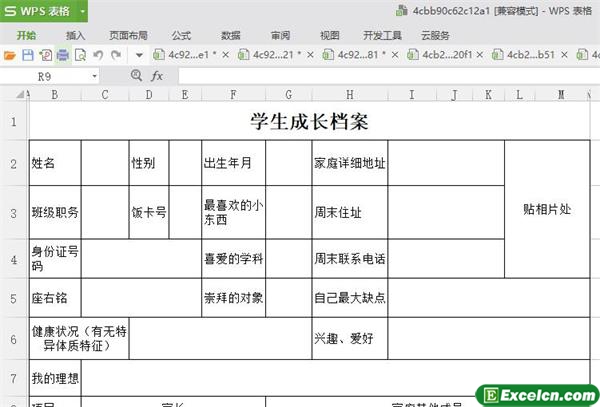Viewport: 600px width, 407px height.
Task: Expand the quick access toolbar dropdown
Action: pyautogui.click(x=139, y=56)
